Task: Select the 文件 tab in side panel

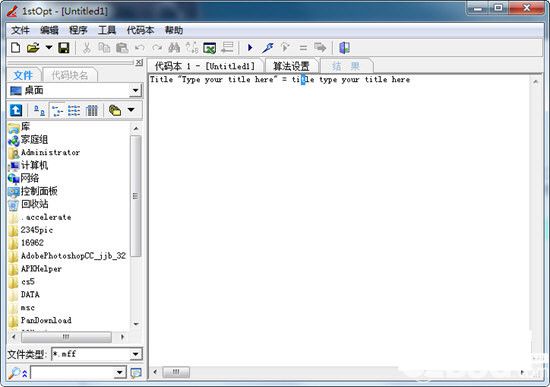Action: point(23,75)
